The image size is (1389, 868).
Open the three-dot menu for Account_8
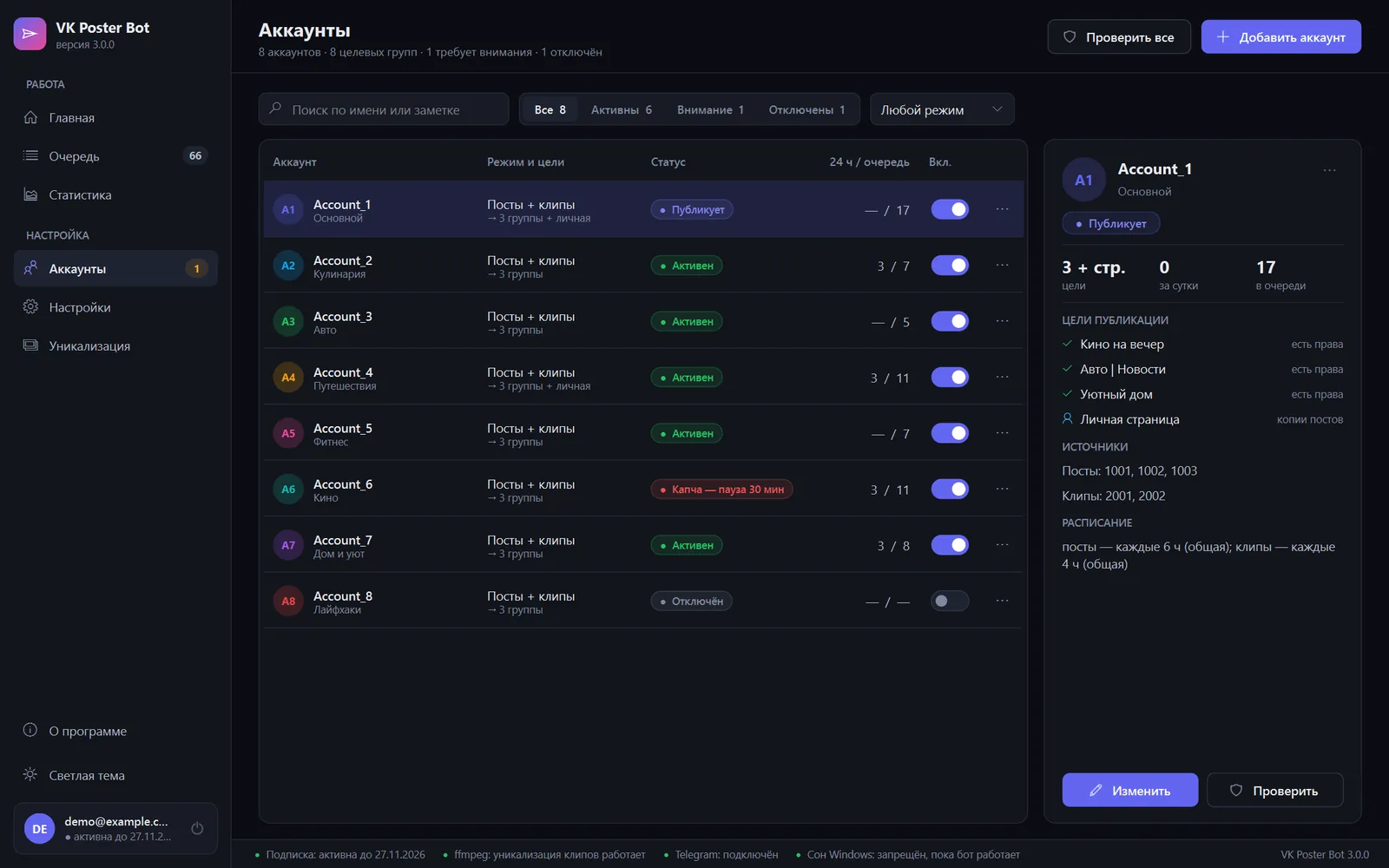(1002, 601)
